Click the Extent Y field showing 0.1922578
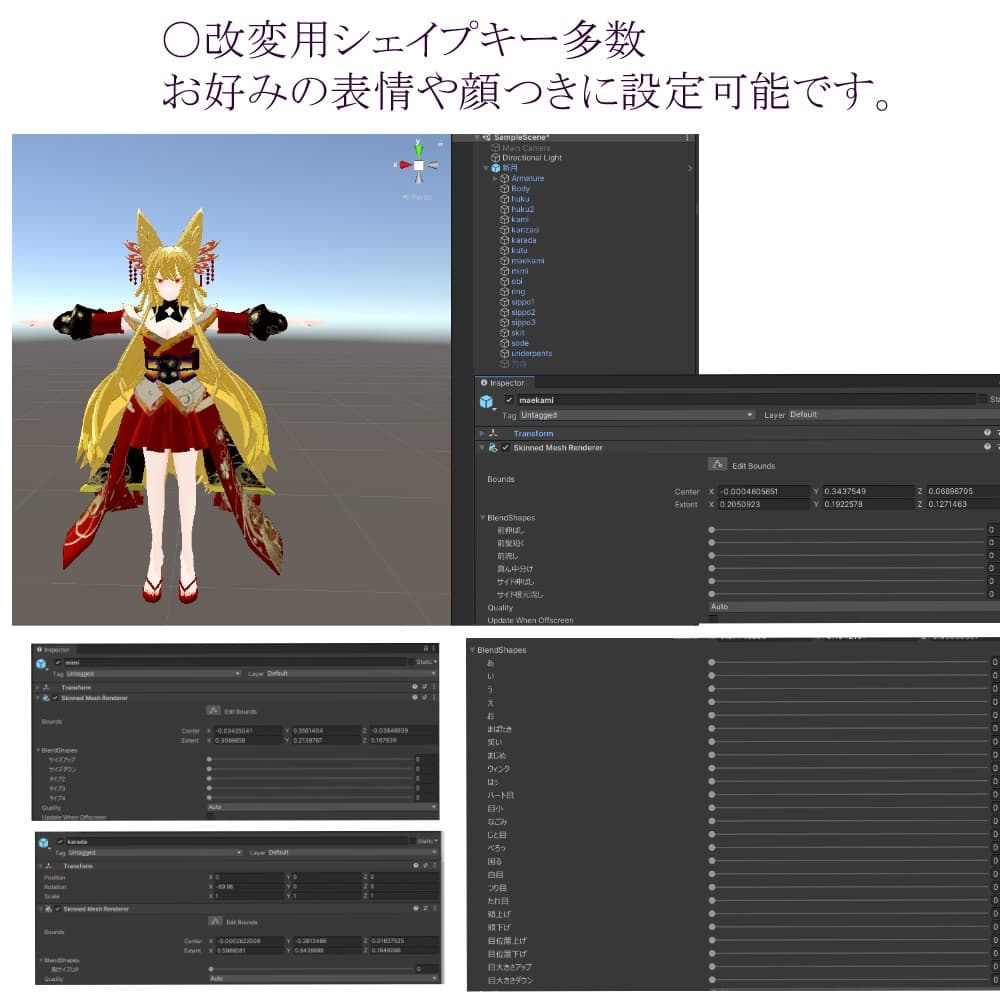This screenshot has width=1000, height=1000. tap(868, 504)
